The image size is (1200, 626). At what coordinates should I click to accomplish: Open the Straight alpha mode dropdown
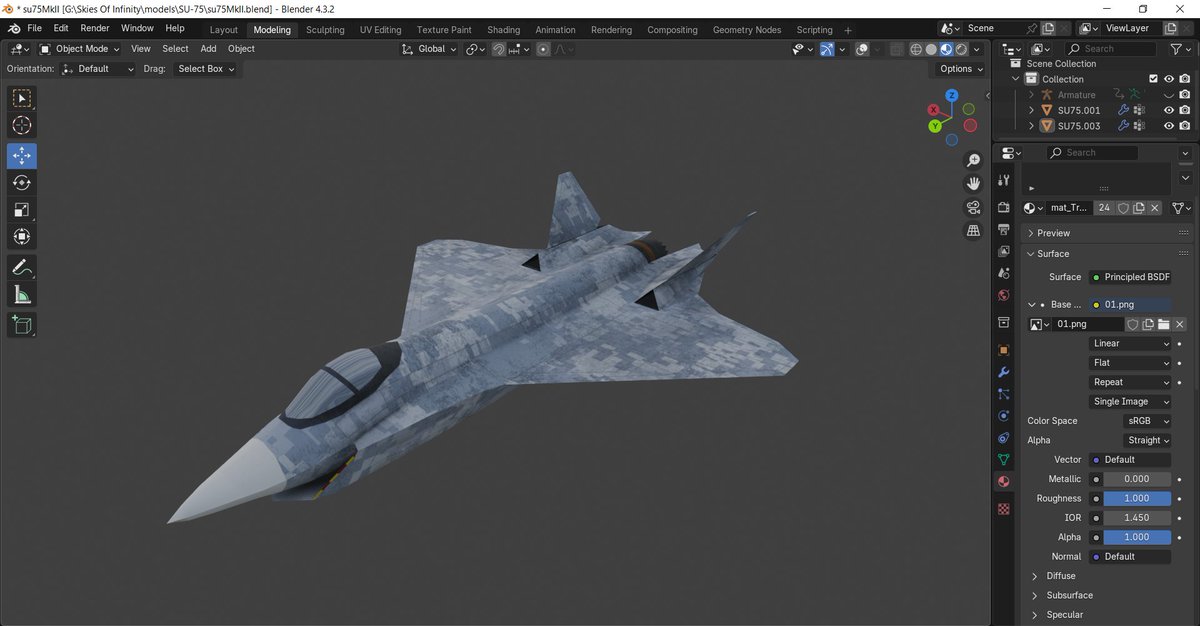(1147, 440)
